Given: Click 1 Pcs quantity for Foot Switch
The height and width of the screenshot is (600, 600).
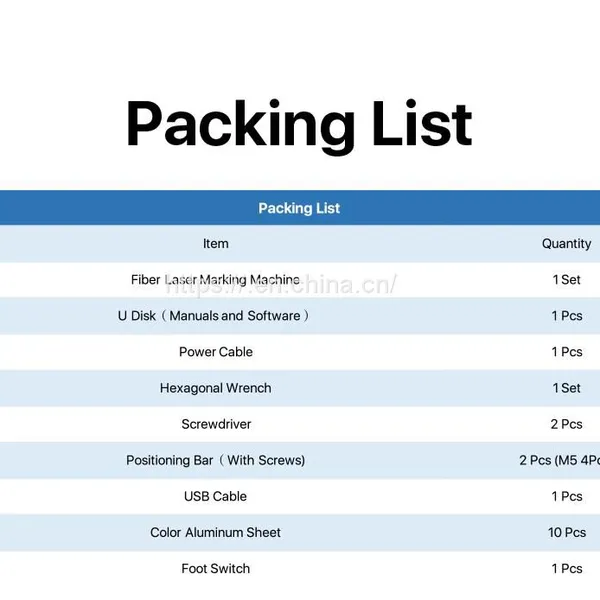Looking at the screenshot, I should click(x=567, y=569).
